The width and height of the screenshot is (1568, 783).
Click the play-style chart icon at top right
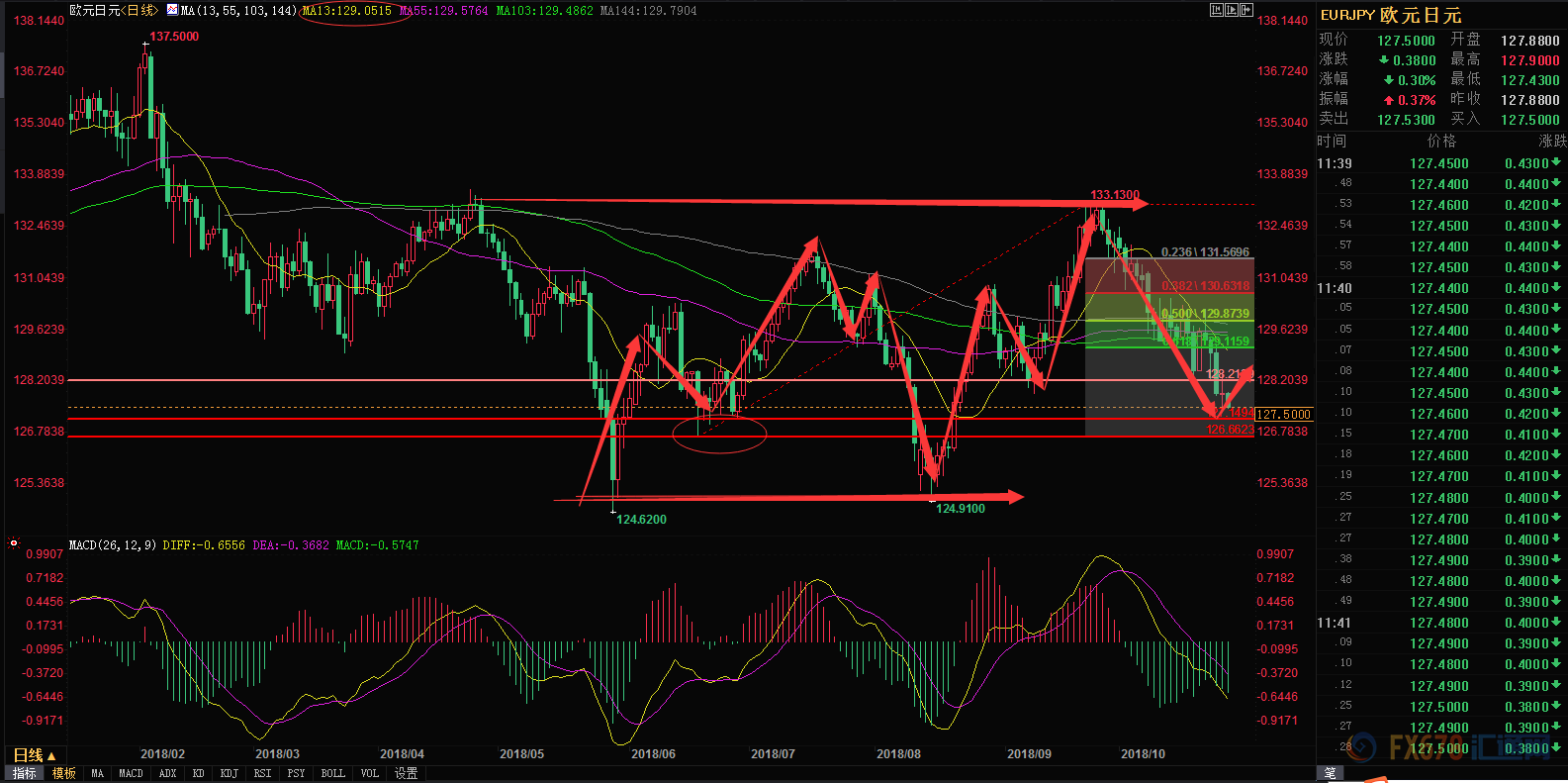[1232, 10]
